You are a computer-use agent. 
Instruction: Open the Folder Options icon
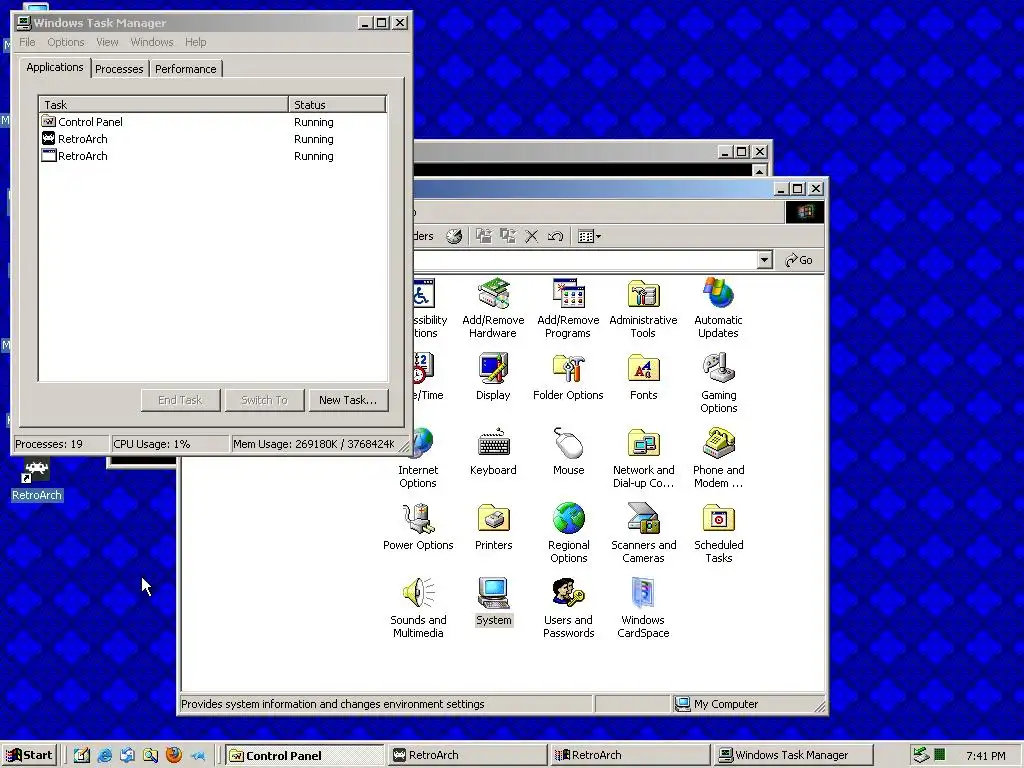click(568, 377)
